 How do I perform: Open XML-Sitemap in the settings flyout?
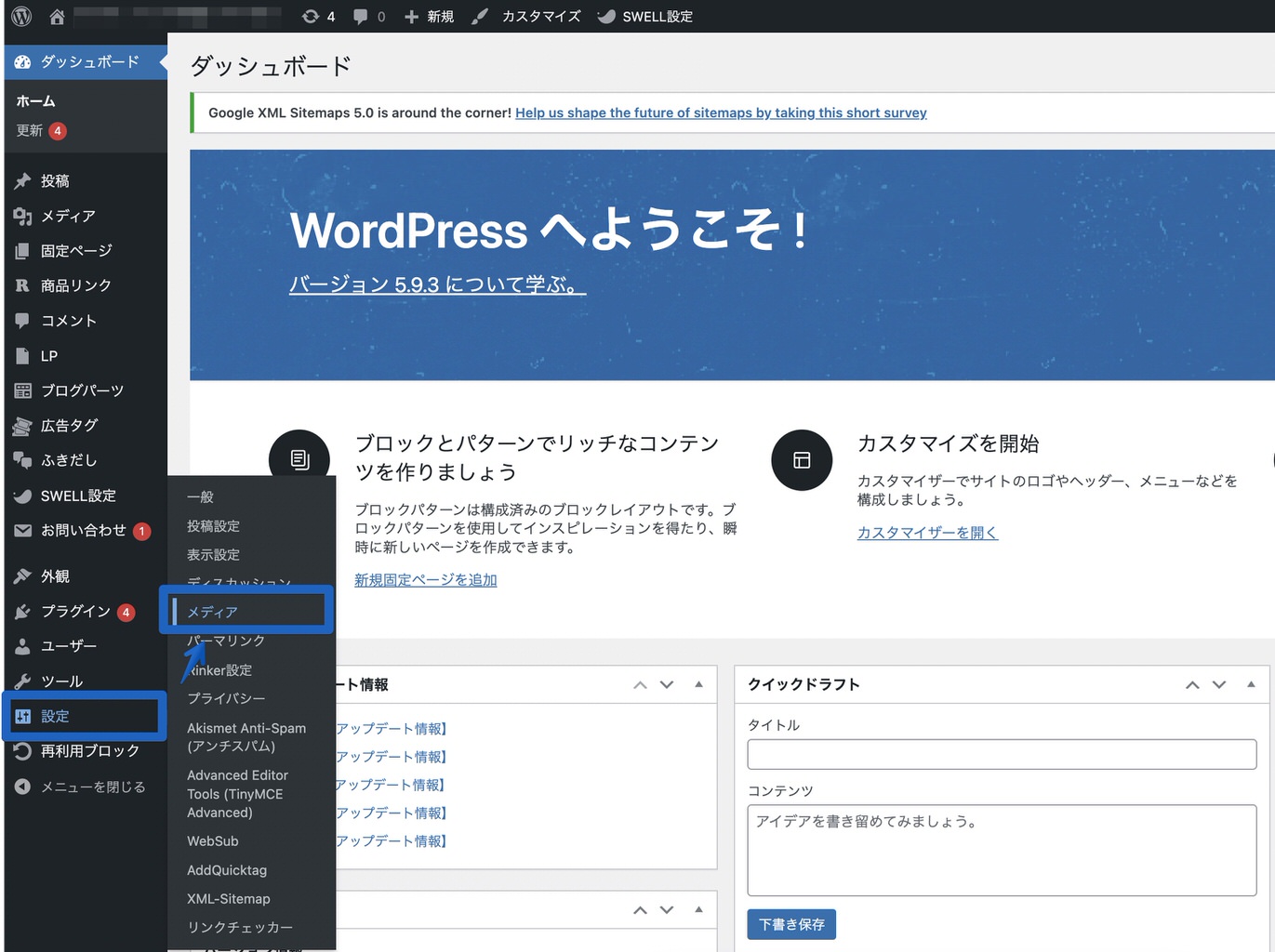click(229, 899)
